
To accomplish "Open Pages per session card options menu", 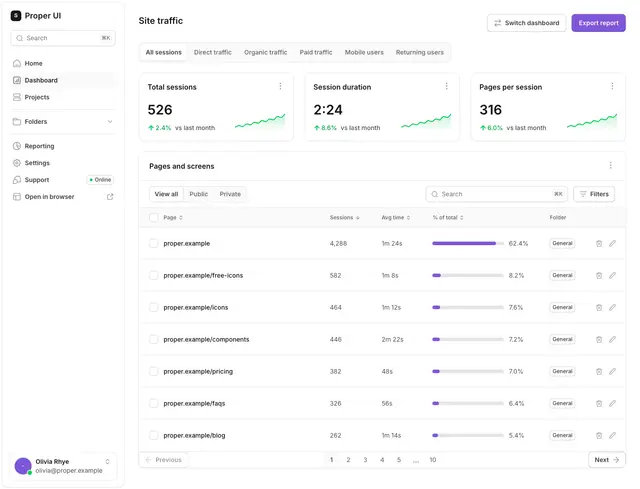I will [x=612, y=86].
